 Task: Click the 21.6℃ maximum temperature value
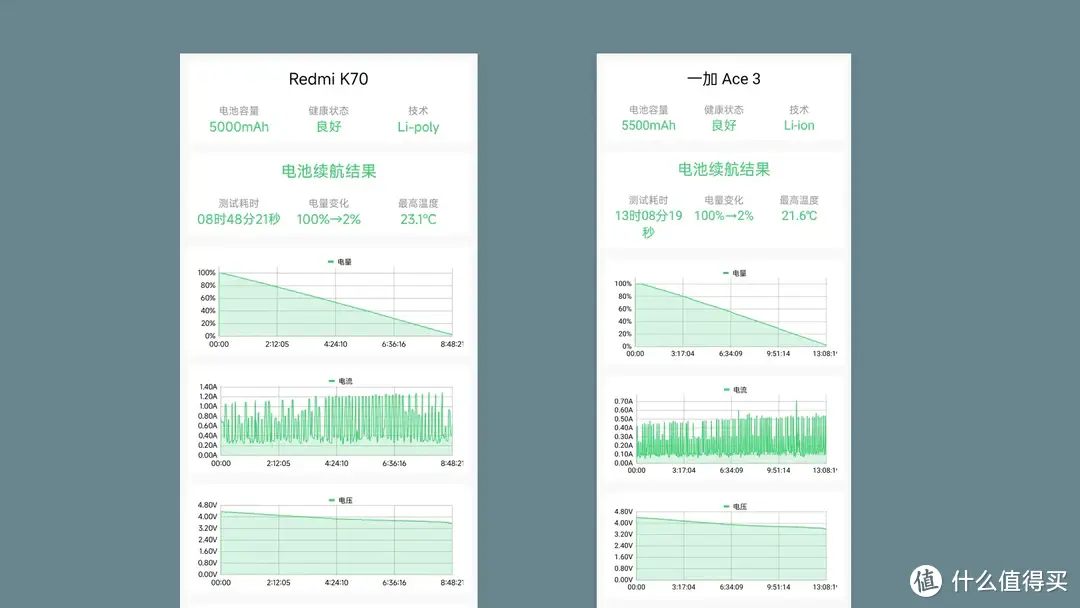(799, 215)
